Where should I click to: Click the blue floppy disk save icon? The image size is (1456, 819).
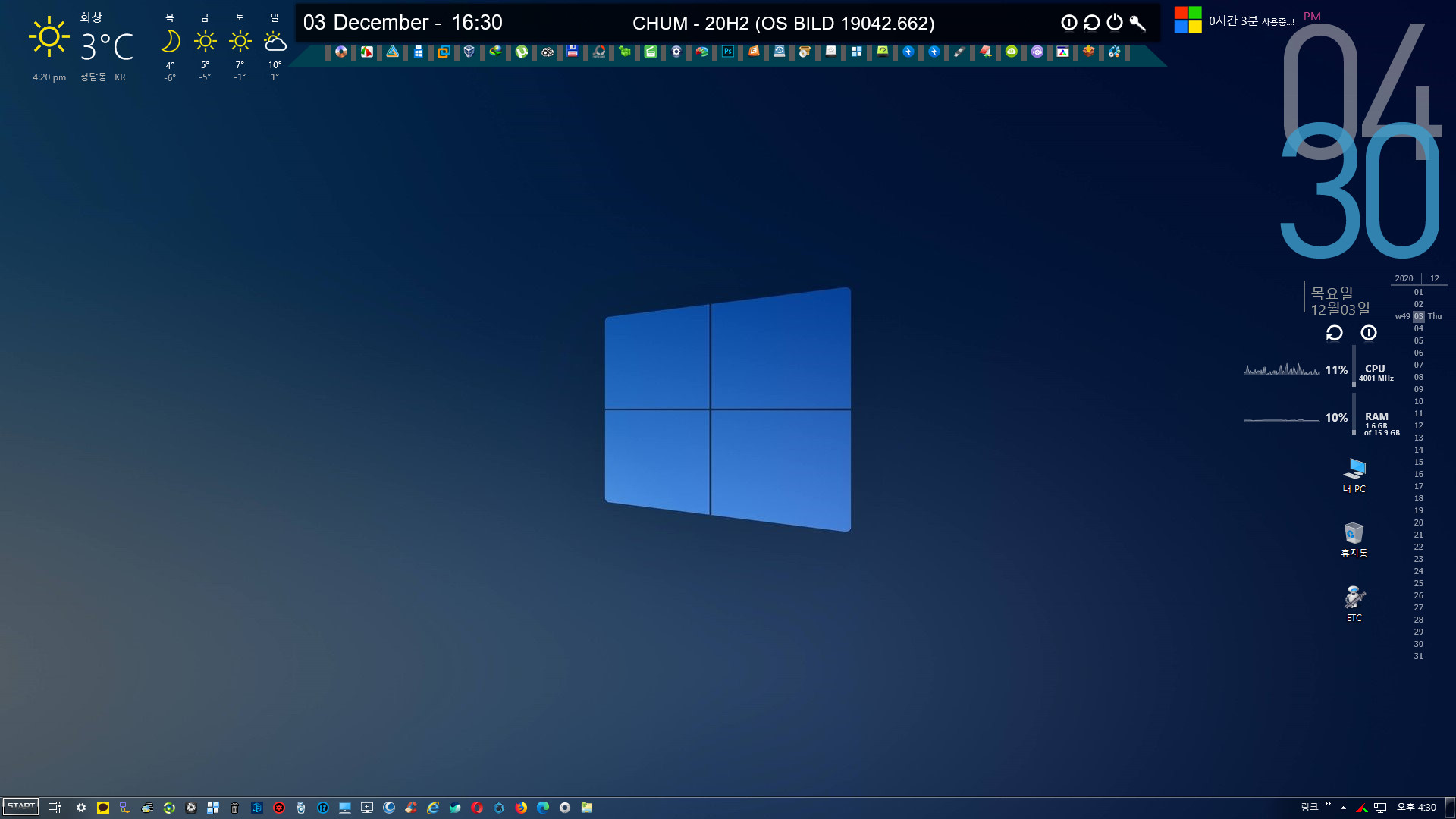(573, 52)
